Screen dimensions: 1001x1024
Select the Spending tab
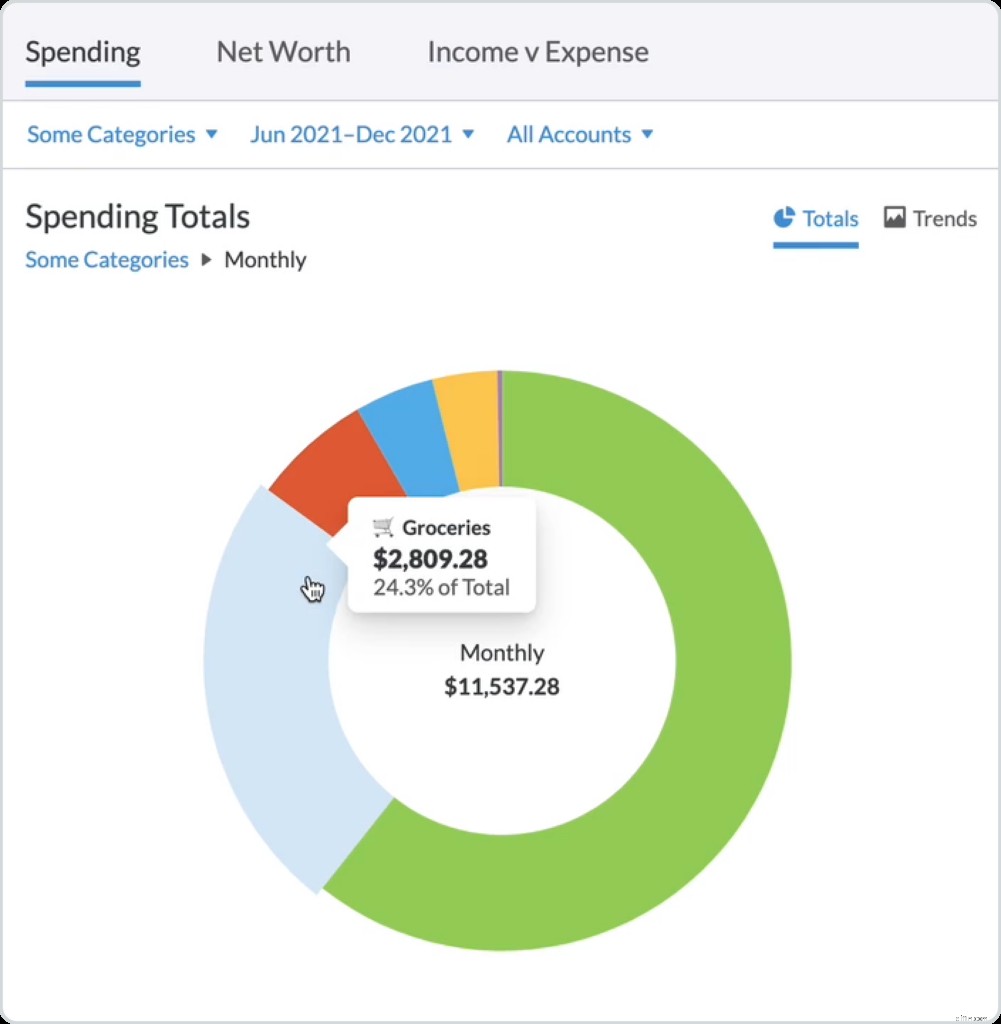[82, 51]
